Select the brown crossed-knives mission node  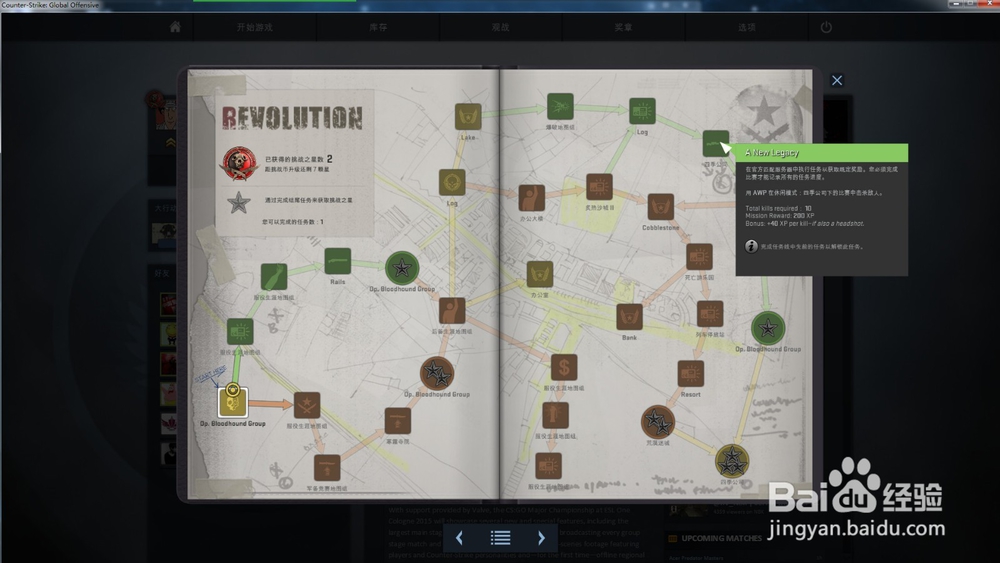tap(306, 406)
